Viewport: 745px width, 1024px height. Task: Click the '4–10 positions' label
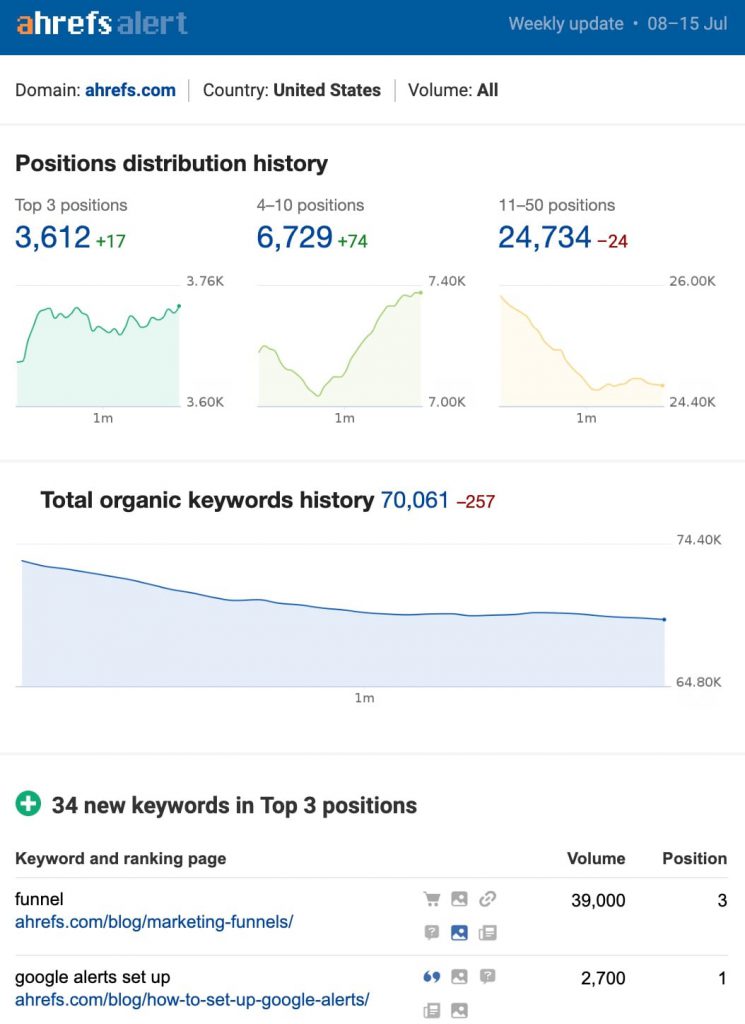[x=310, y=205]
